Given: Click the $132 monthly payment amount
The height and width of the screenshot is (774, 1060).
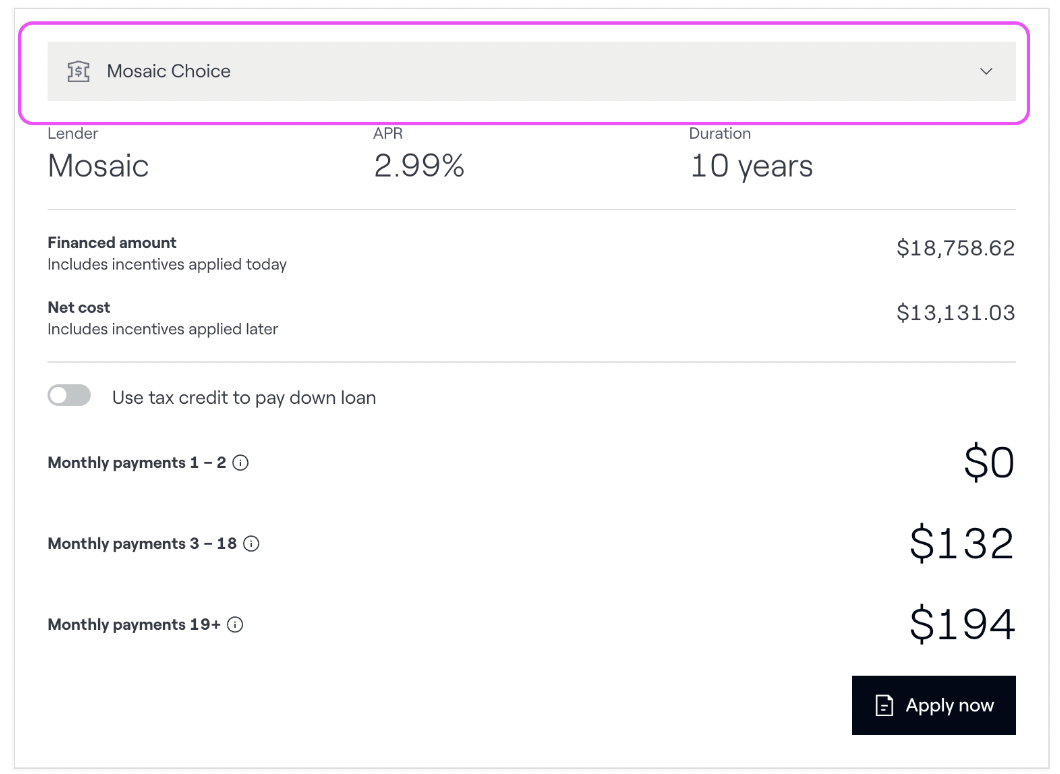Looking at the screenshot, I should click(x=961, y=543).
